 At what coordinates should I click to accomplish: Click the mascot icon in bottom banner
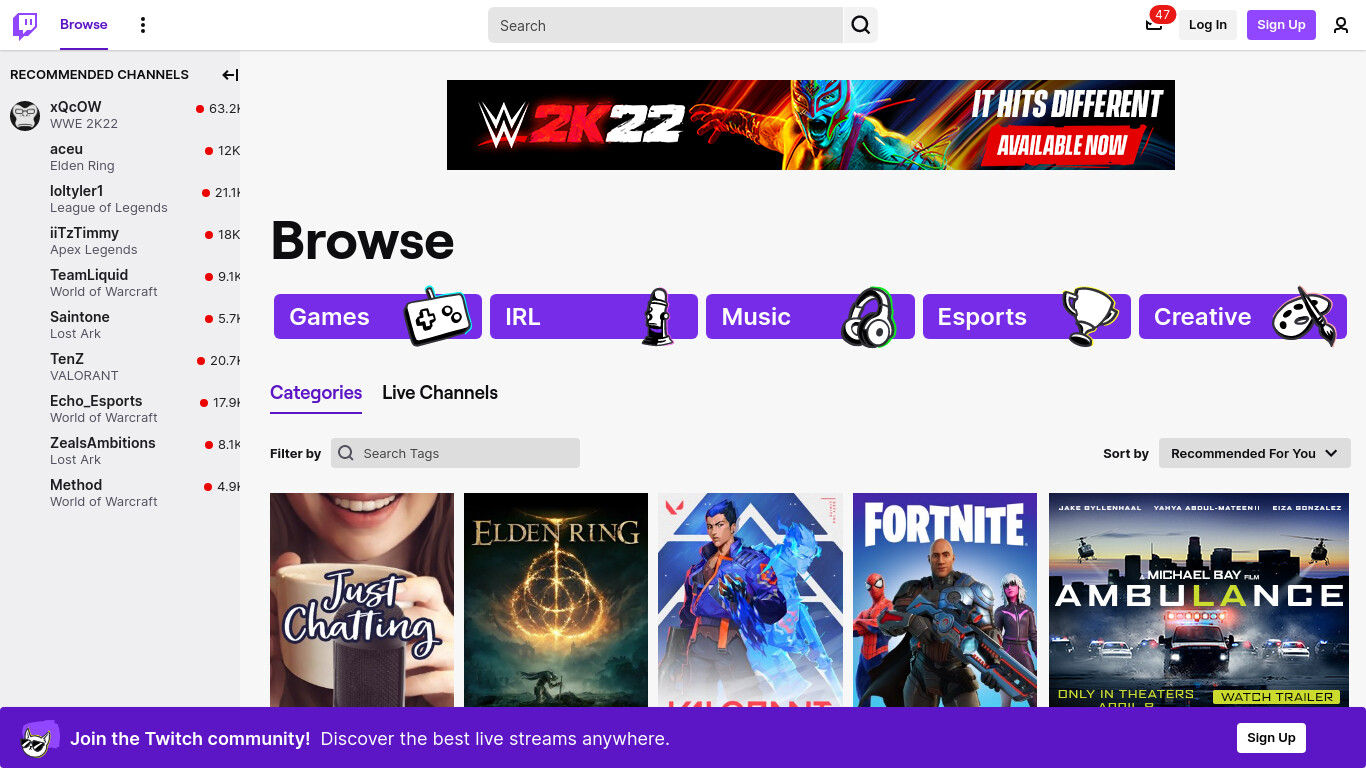tap(39, 739)
